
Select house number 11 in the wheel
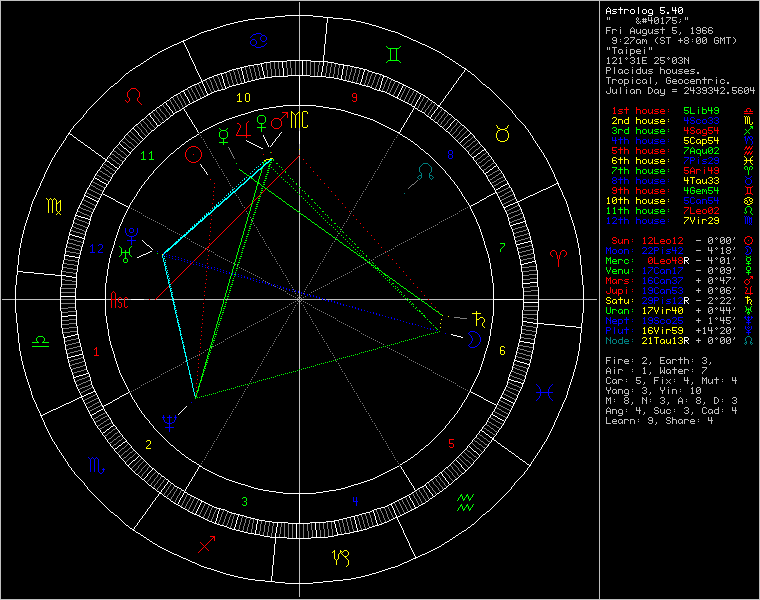[147, 156]
